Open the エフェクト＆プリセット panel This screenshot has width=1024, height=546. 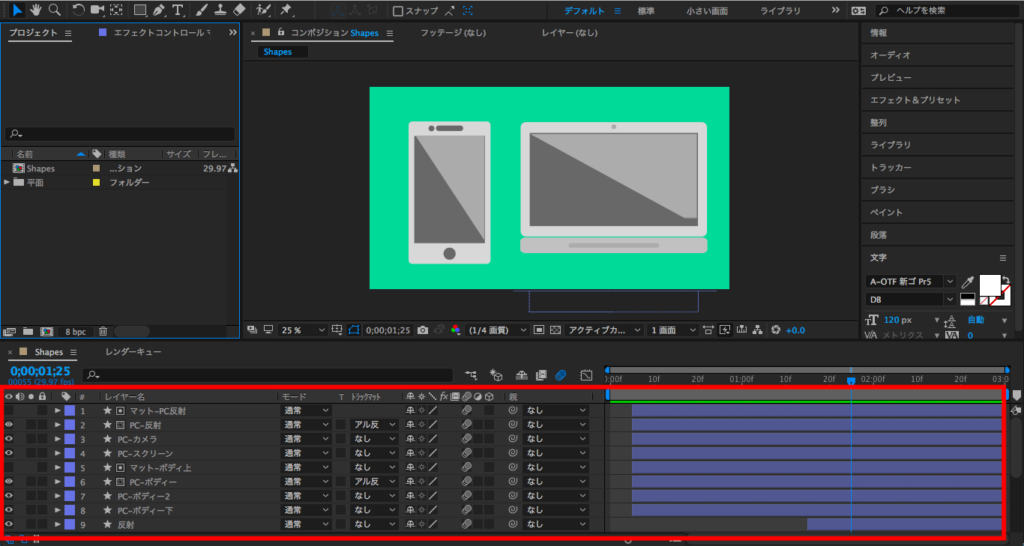914,100
